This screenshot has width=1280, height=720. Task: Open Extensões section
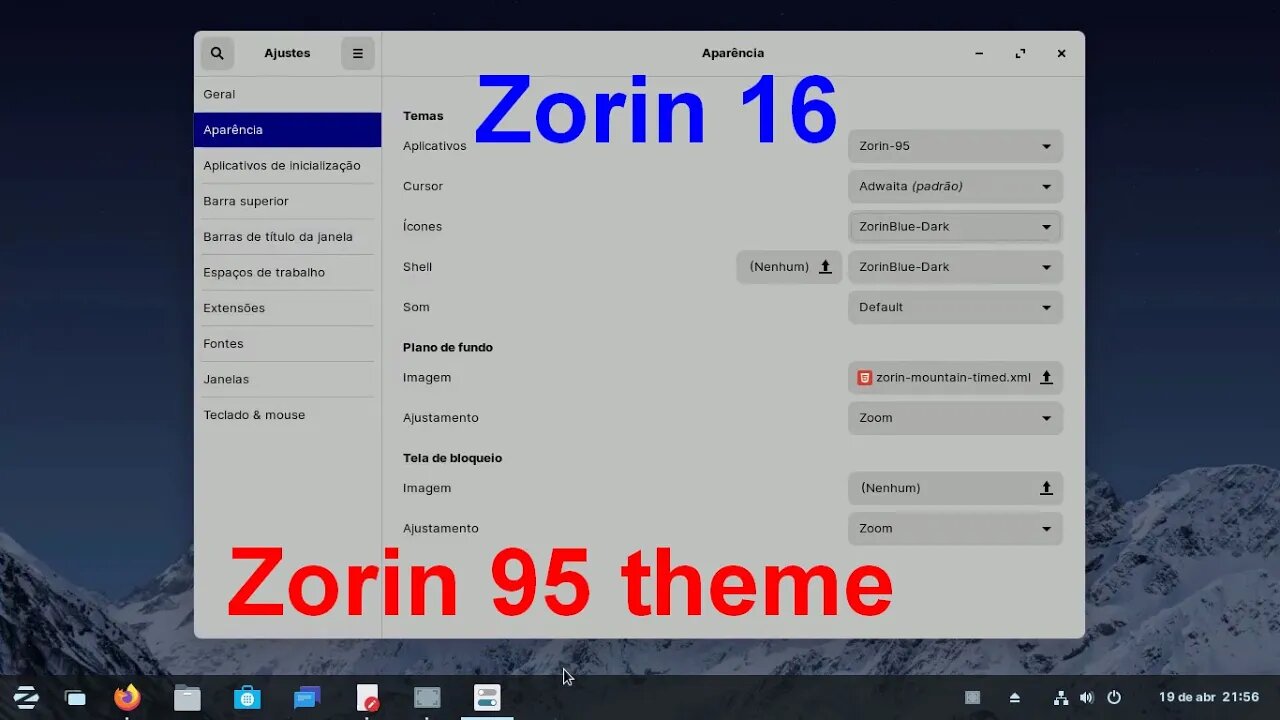(x=287, y=308)
